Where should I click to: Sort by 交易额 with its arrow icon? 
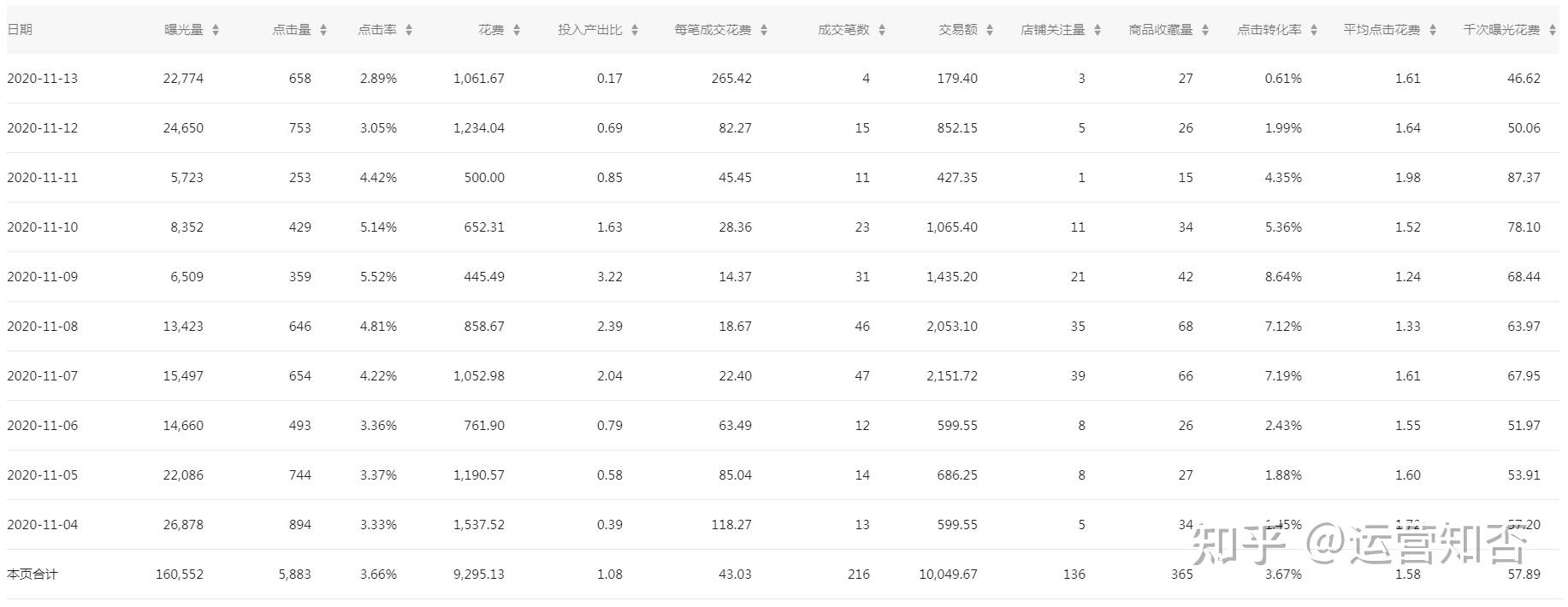990,30
